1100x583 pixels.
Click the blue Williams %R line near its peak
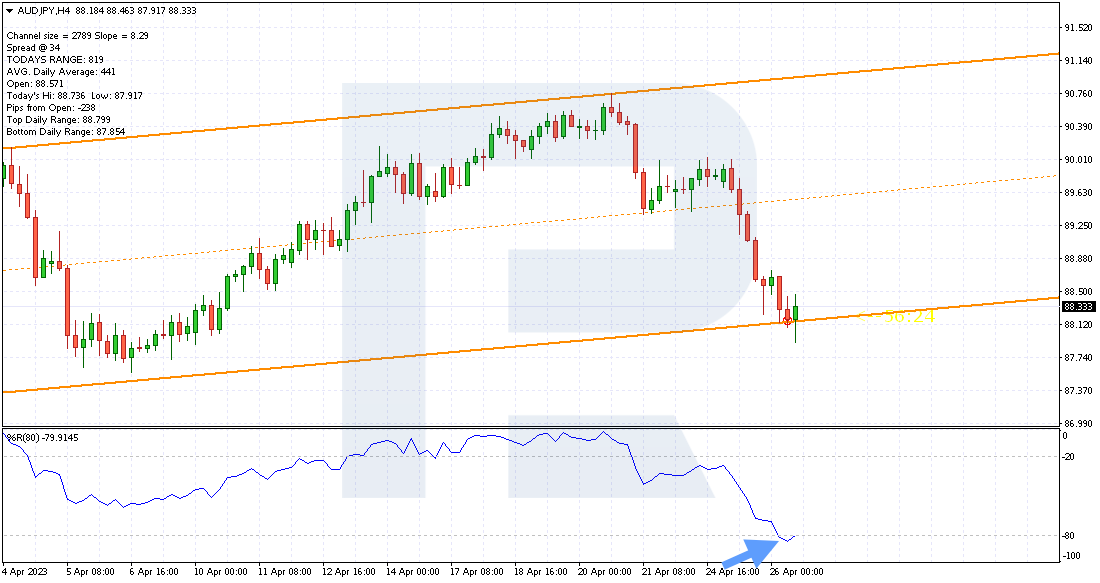[x=603, y=432]
